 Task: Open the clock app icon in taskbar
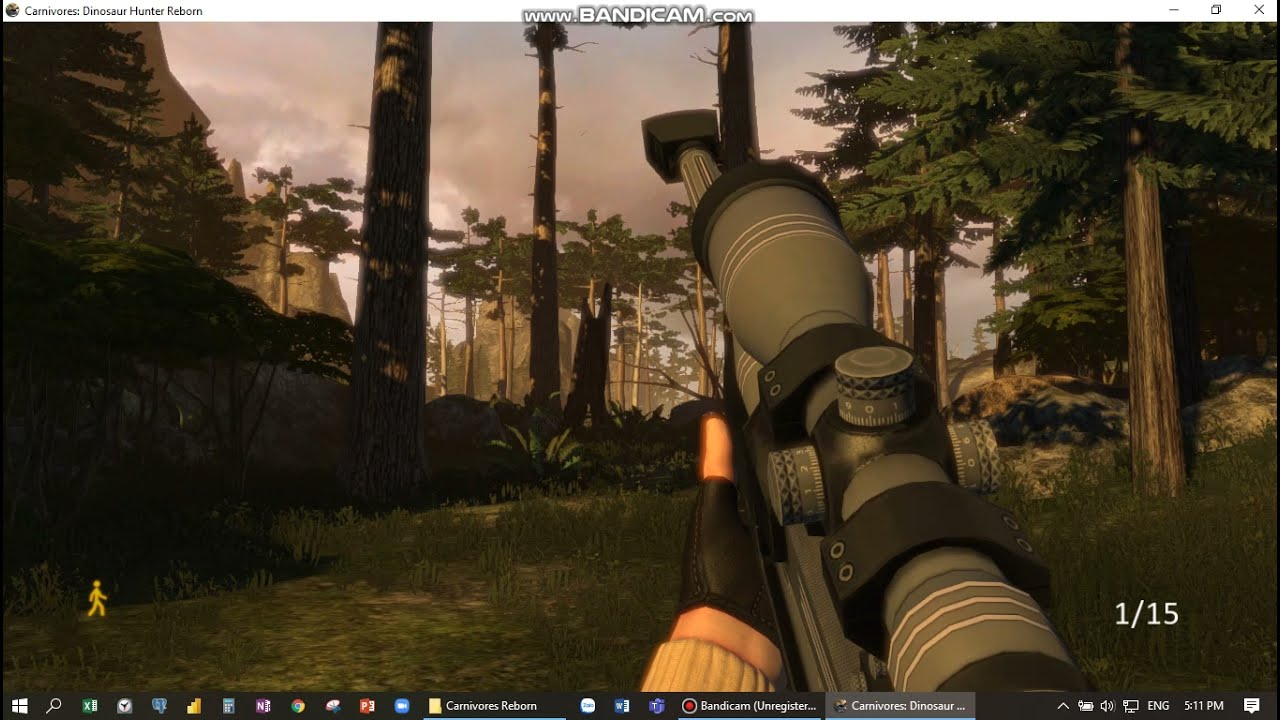tap(124, 705)
